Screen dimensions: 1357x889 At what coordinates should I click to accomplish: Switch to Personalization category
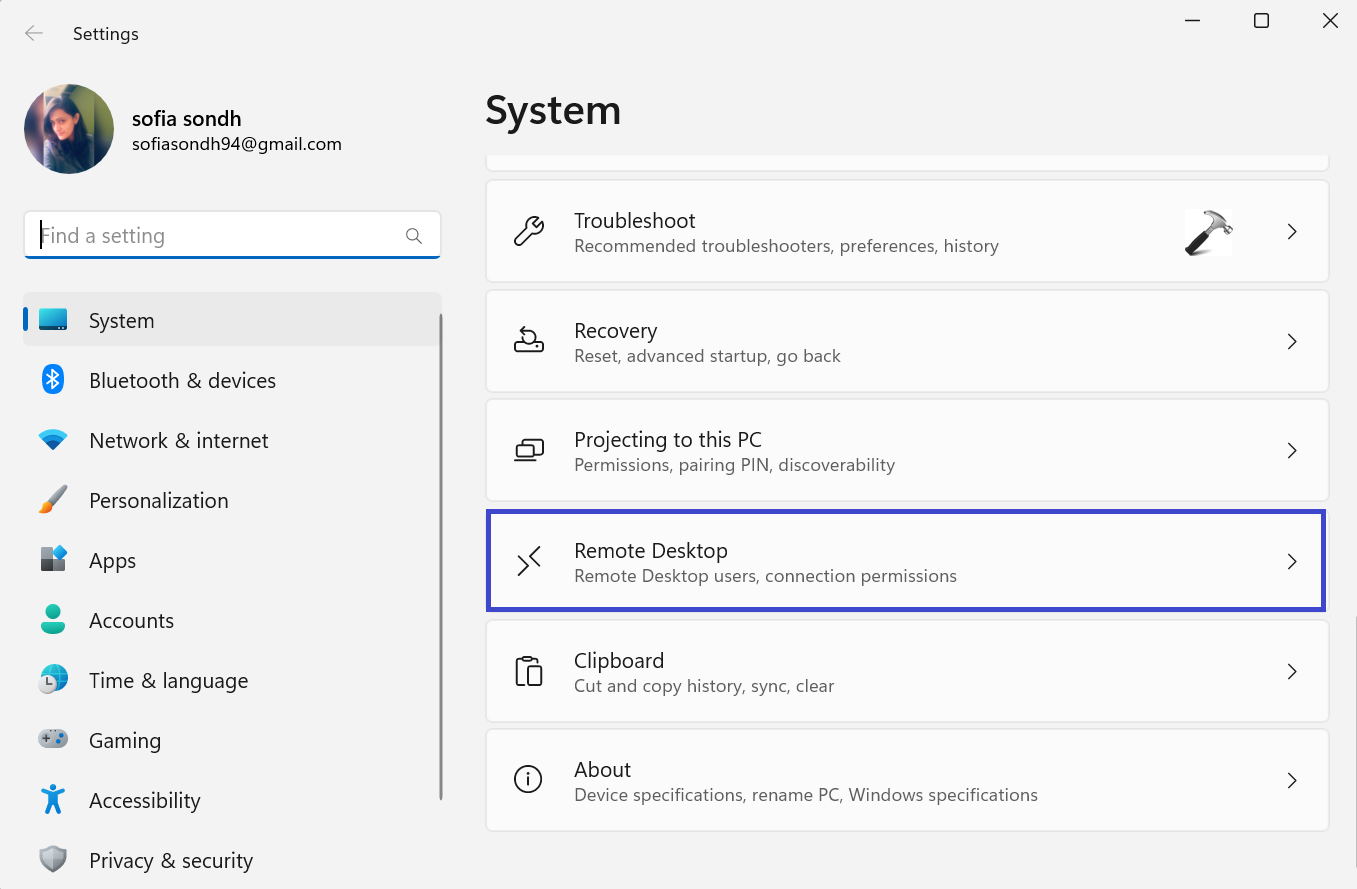point(158,500)
